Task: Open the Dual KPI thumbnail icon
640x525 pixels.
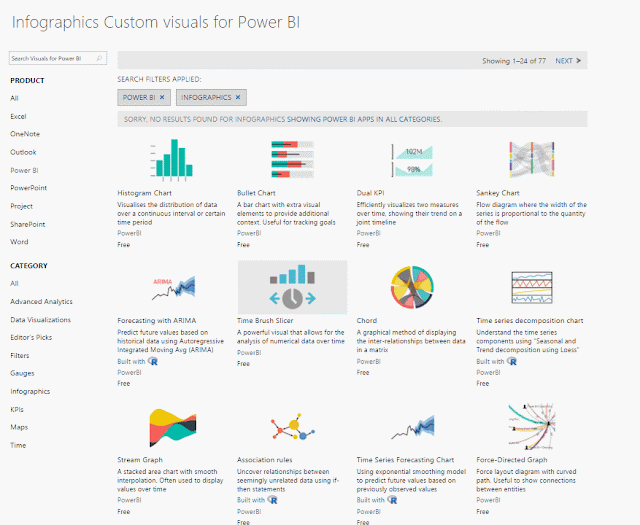Action: pos(412,160)
